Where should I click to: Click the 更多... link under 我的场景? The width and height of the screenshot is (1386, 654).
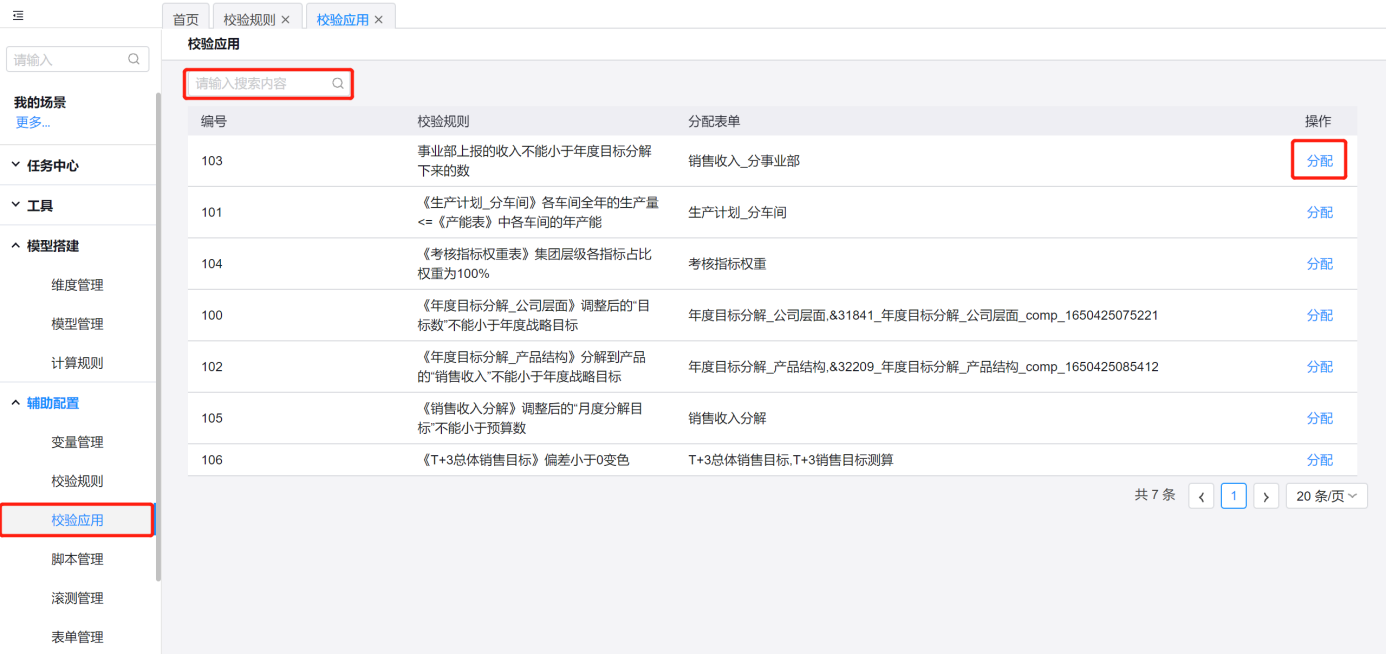tap(33, 122)
